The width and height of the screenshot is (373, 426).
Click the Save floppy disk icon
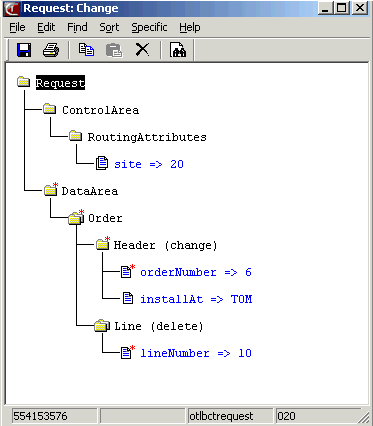pyautogui.click(x=24, y=50)
